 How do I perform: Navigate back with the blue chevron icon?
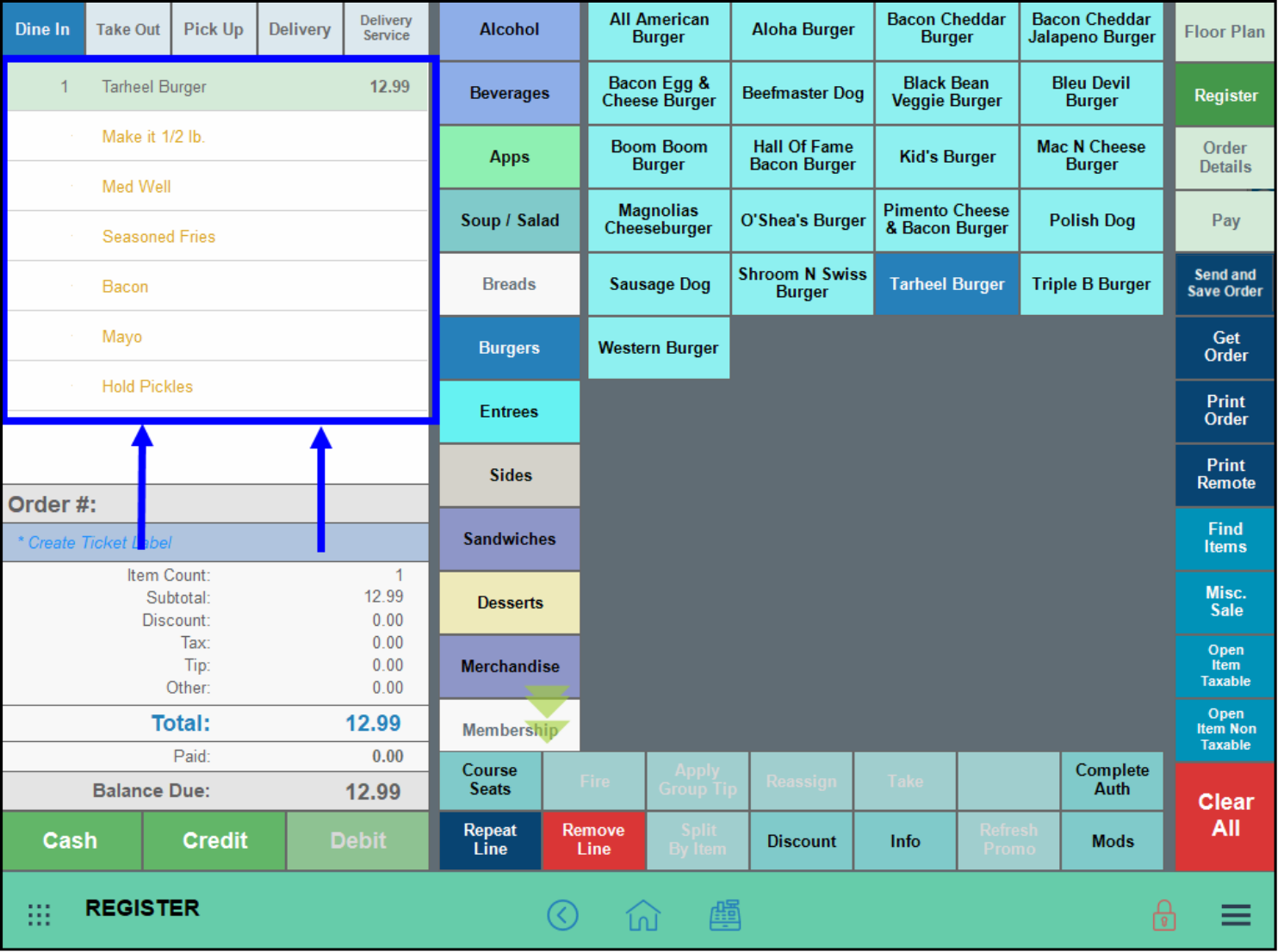tap(563, 915)
